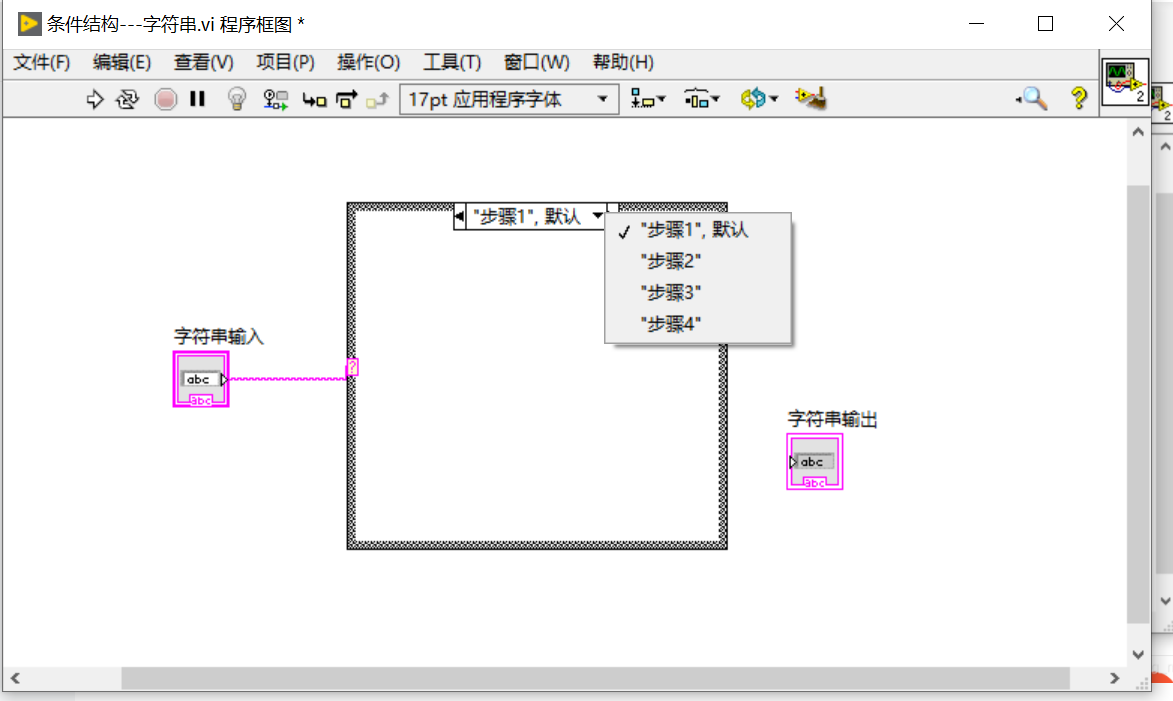
Task: Click the Search magnifier icon
Action: tap(1032, 99)
